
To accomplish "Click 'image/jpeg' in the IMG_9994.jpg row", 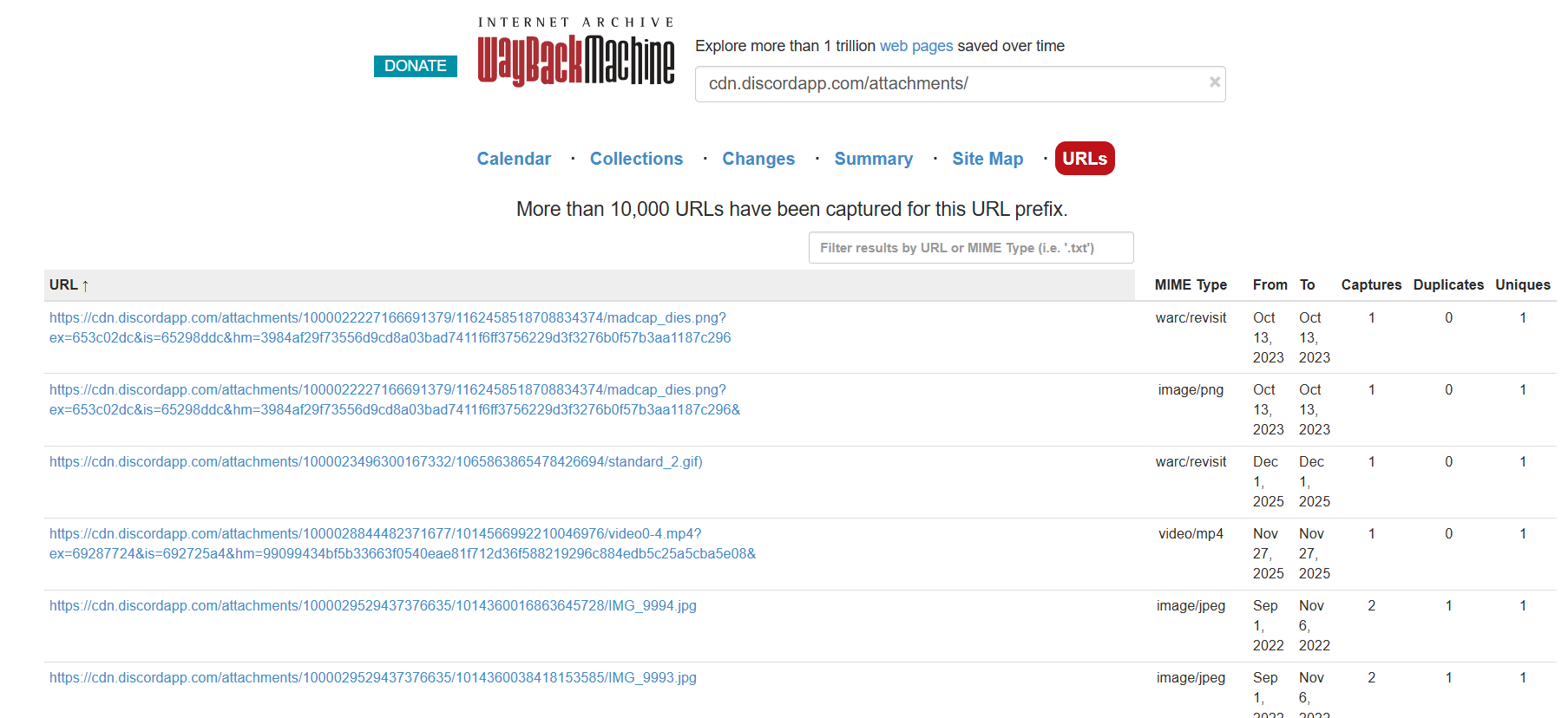I will point(1191,606).
